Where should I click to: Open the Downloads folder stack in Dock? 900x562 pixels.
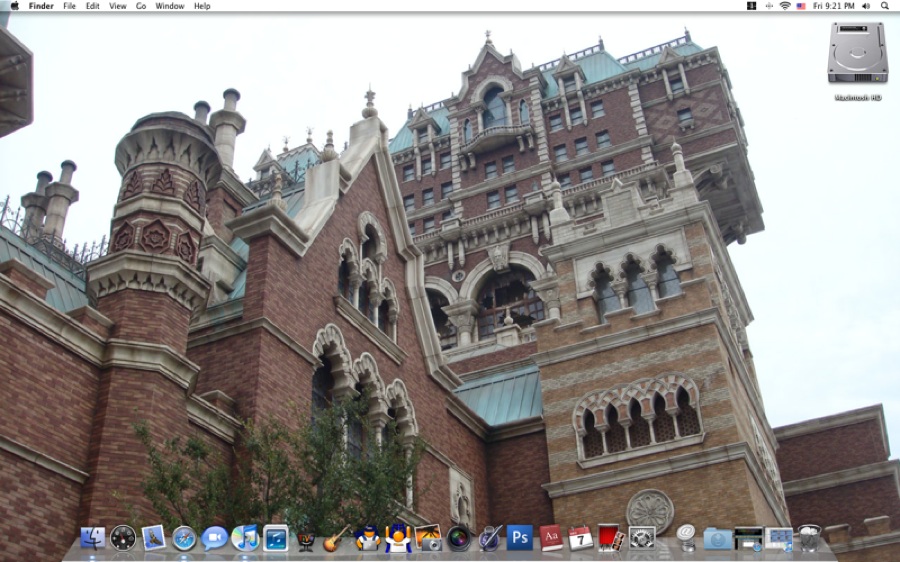pyautogui.click(x=717, y=539)
